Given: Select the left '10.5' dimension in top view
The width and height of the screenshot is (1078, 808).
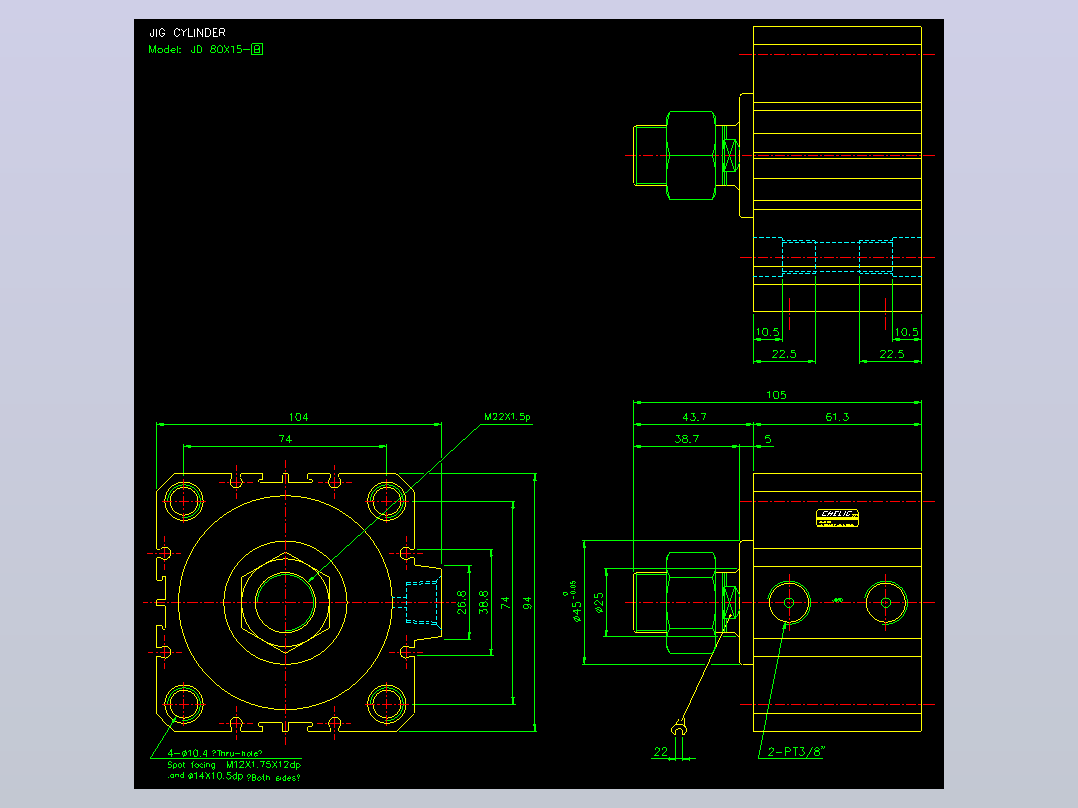Looking at the screenshot, I should click(768, 332).
